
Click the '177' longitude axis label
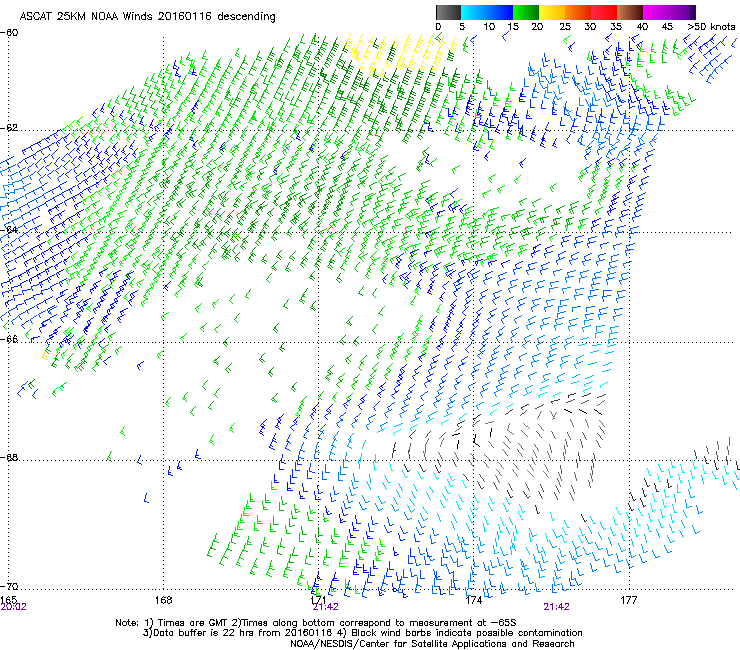tap(628, 600)
